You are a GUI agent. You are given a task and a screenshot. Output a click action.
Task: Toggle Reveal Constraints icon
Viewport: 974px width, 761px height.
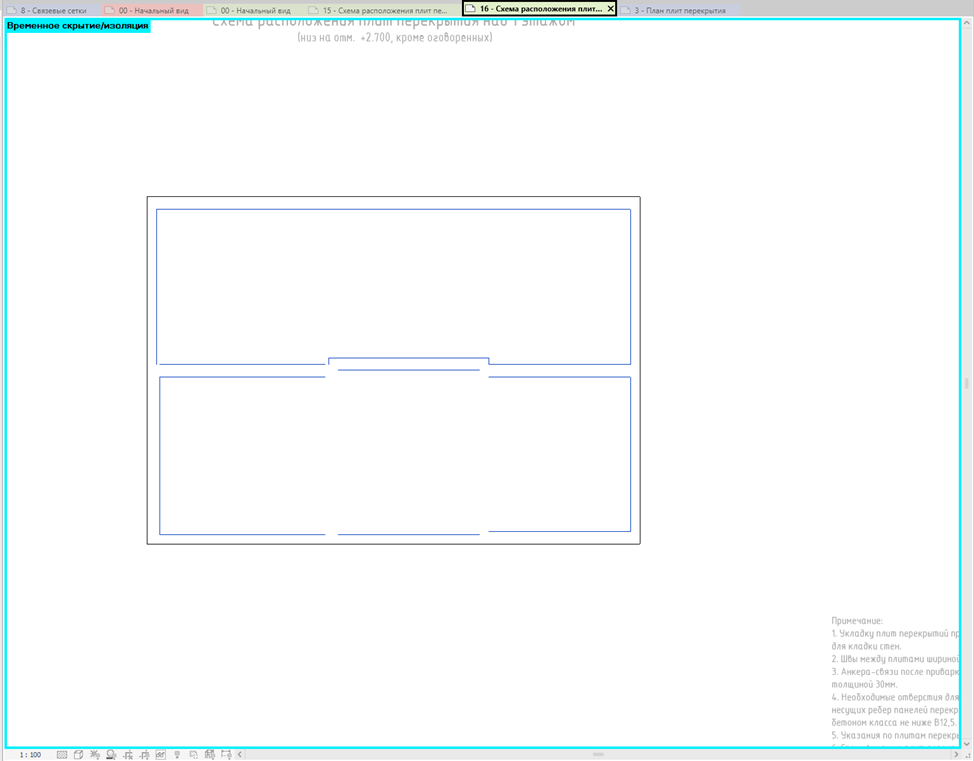click(x=226, y=755)
